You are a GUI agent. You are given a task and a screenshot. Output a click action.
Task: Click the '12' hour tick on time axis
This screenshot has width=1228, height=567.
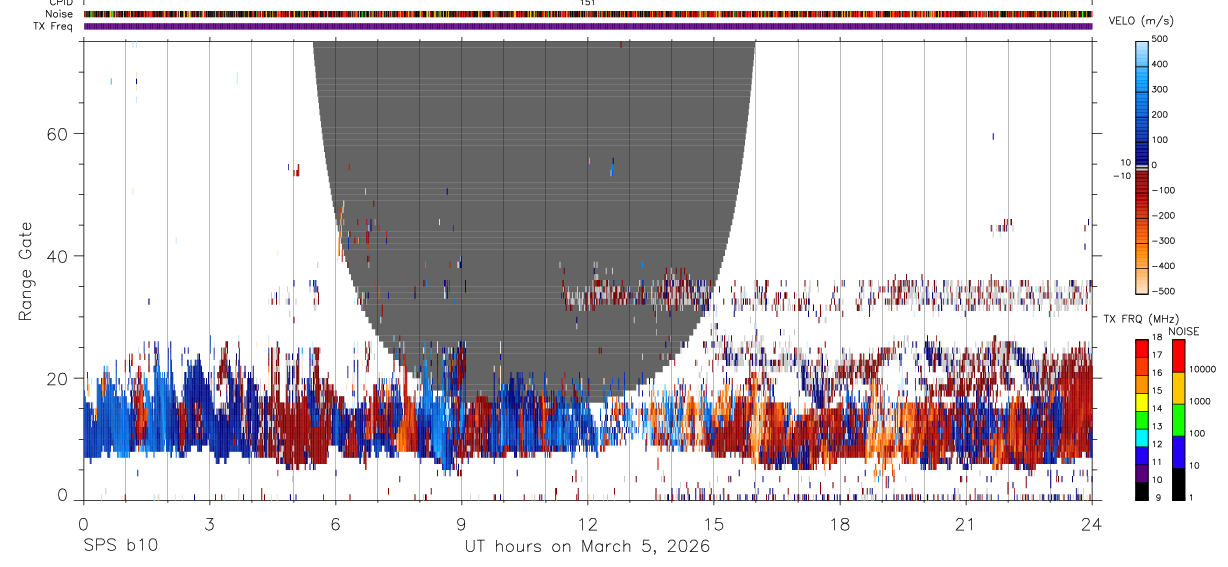pos(588,524)
